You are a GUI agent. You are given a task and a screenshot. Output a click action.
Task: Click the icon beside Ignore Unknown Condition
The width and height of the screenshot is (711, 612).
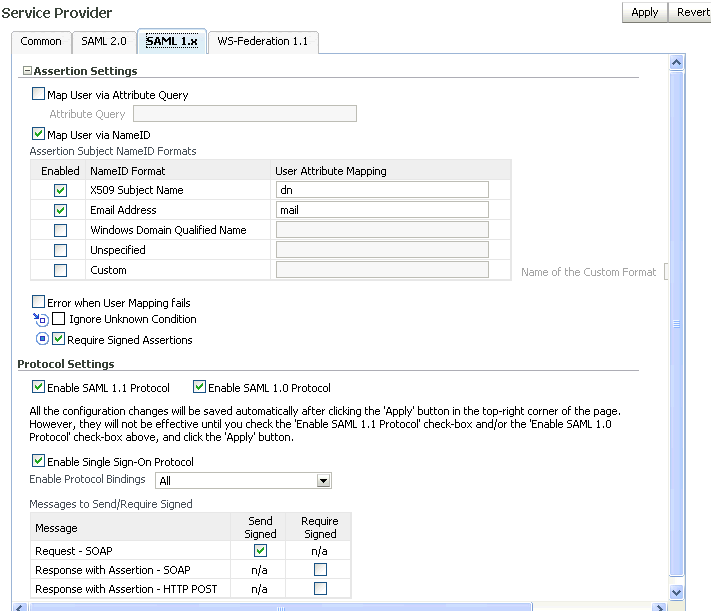[x=41, y=320]
